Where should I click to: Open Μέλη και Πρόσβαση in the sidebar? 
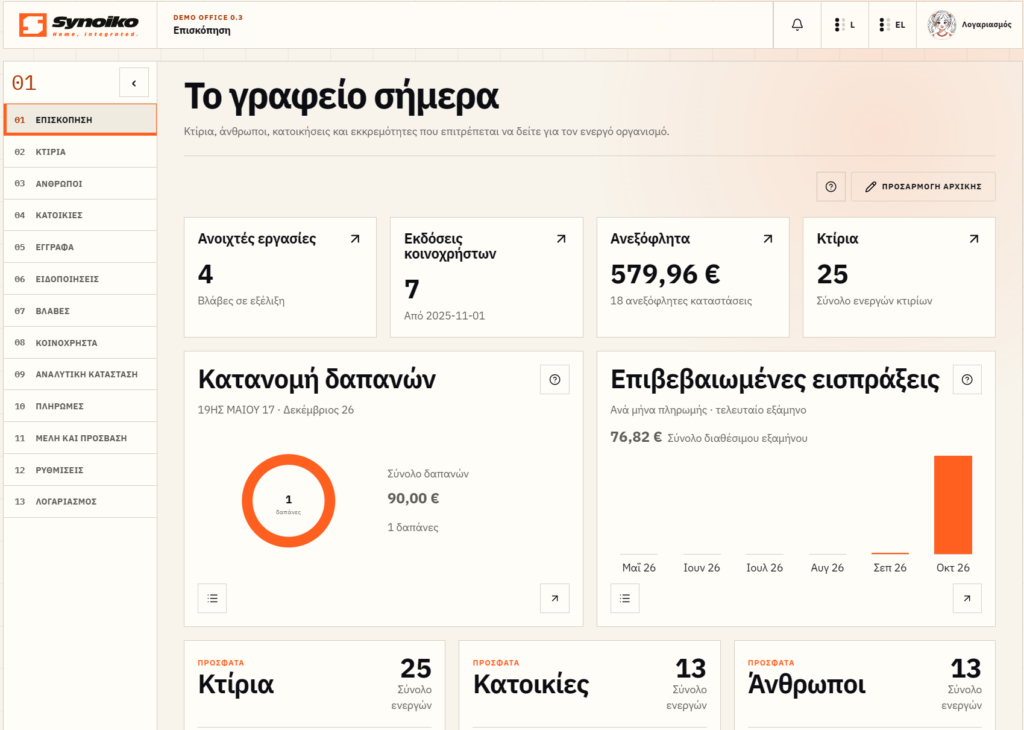pos(80,438)
